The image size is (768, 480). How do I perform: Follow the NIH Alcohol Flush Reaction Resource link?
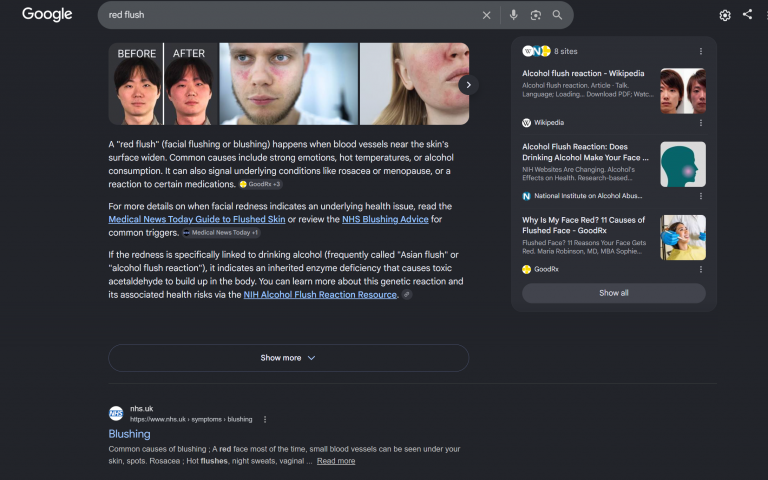point(320,295)
